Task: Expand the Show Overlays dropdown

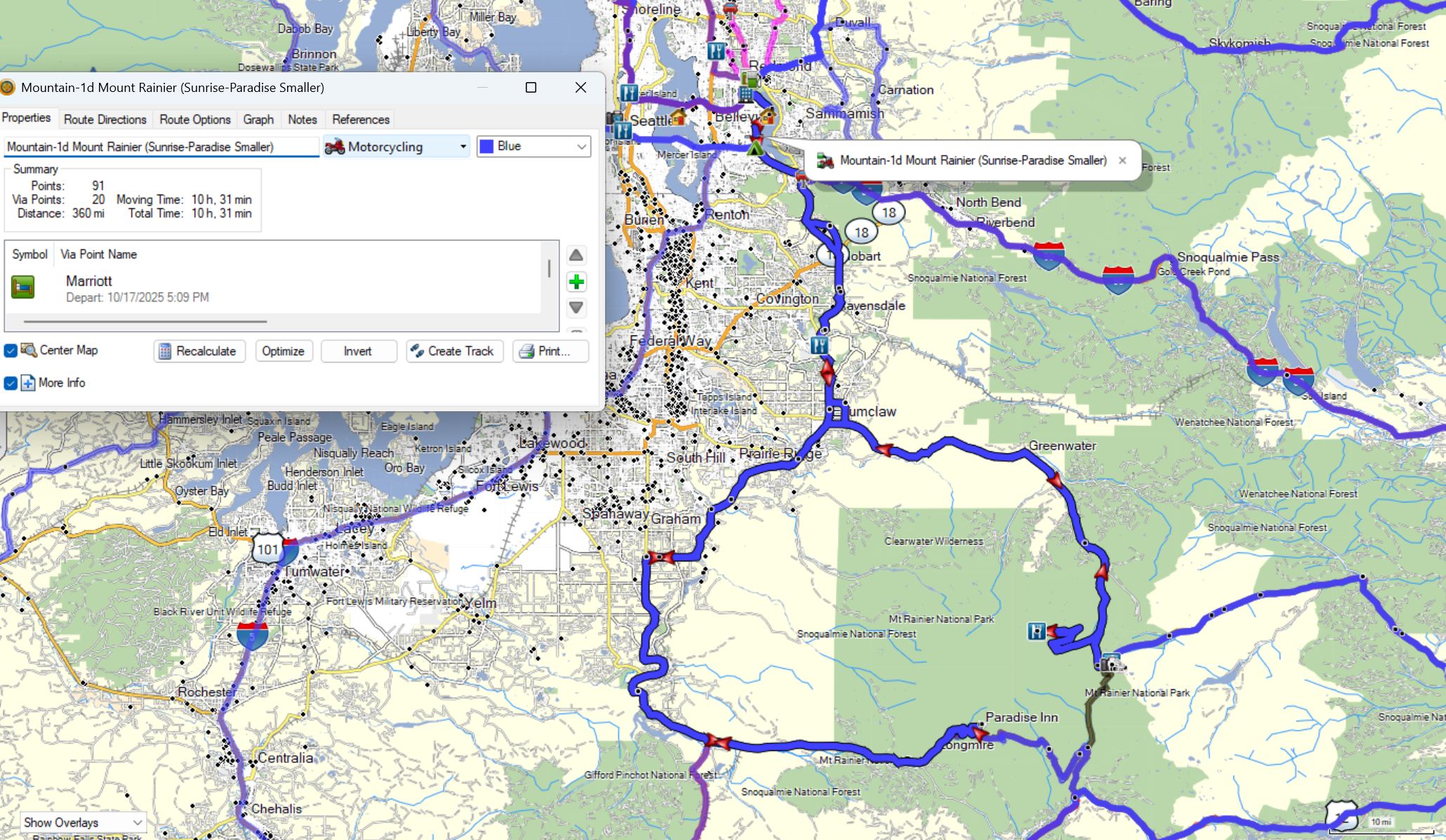Action: [83, 822]
